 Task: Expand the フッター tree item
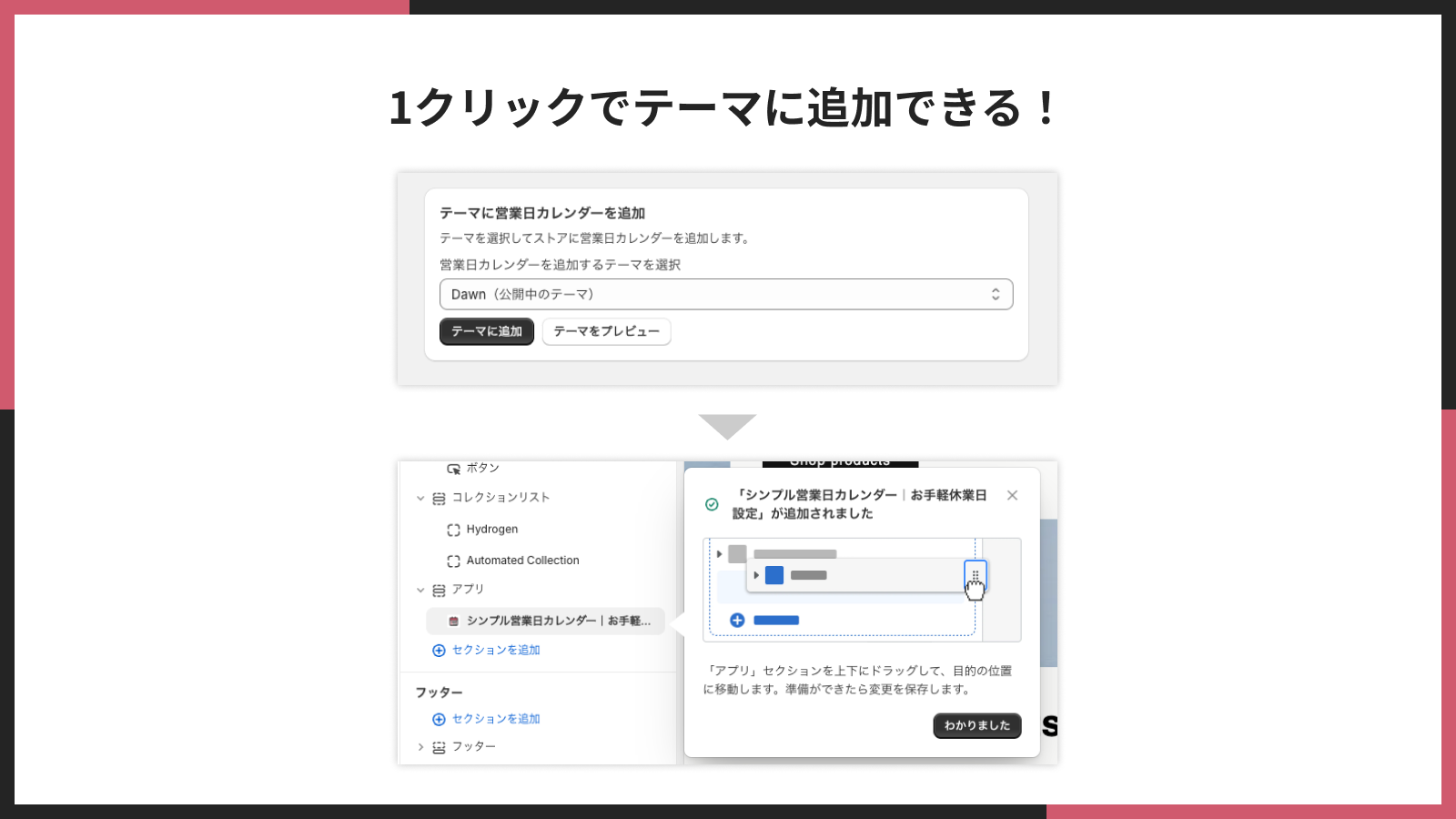(420, 746)
